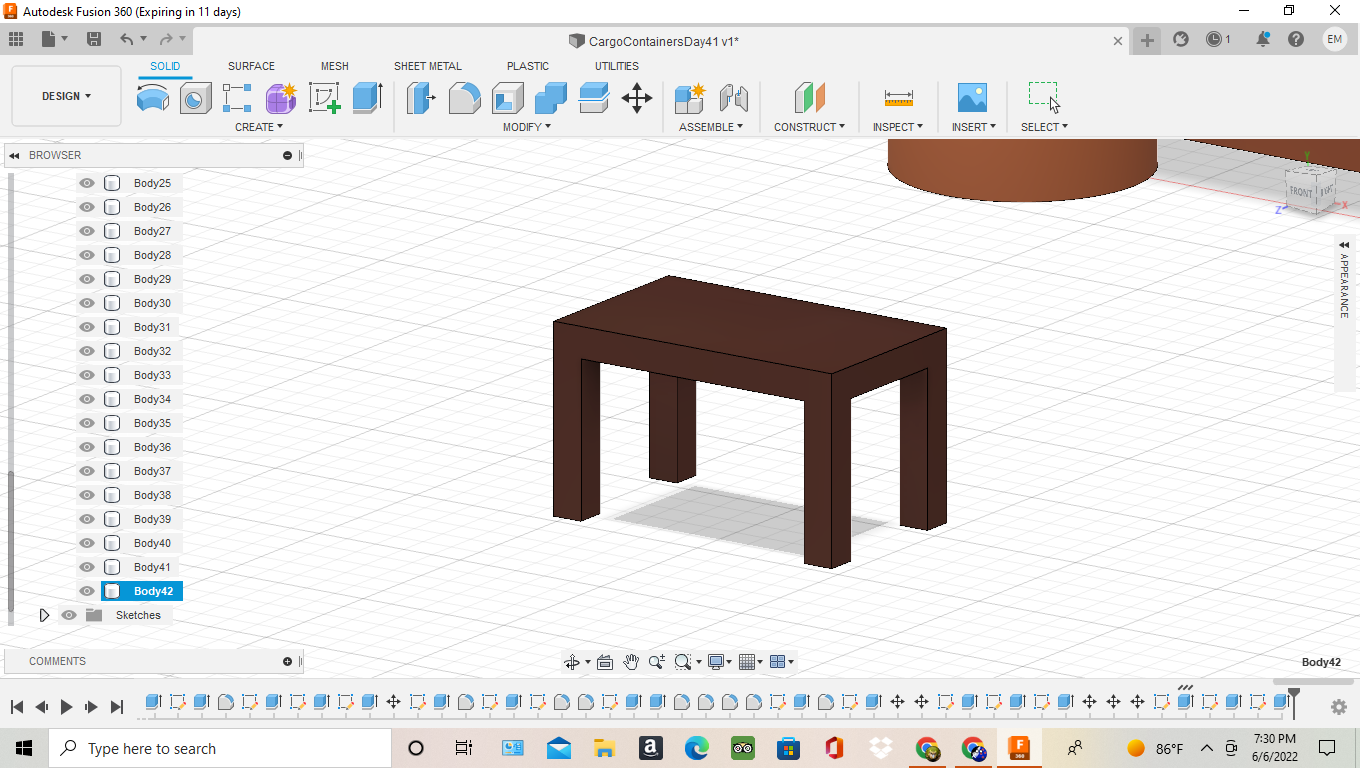Switch to the SURFACE tab

pos(251,66)
